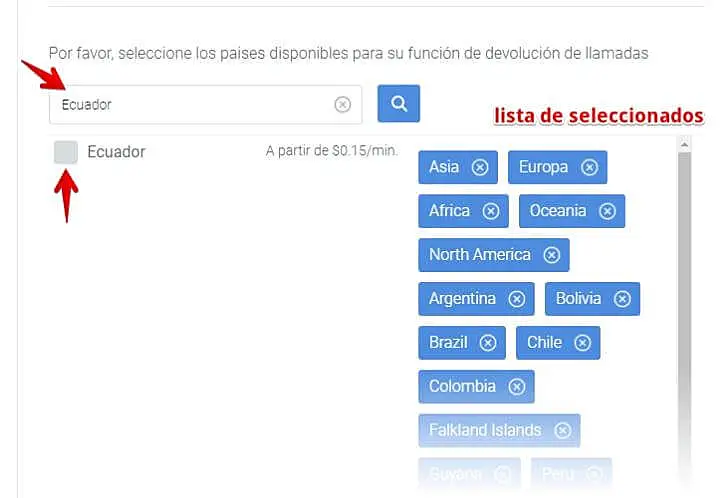Viewport: 724px width, 498px height.
Task: Delete Bolivia from the selected list
Action: (622, 299)
